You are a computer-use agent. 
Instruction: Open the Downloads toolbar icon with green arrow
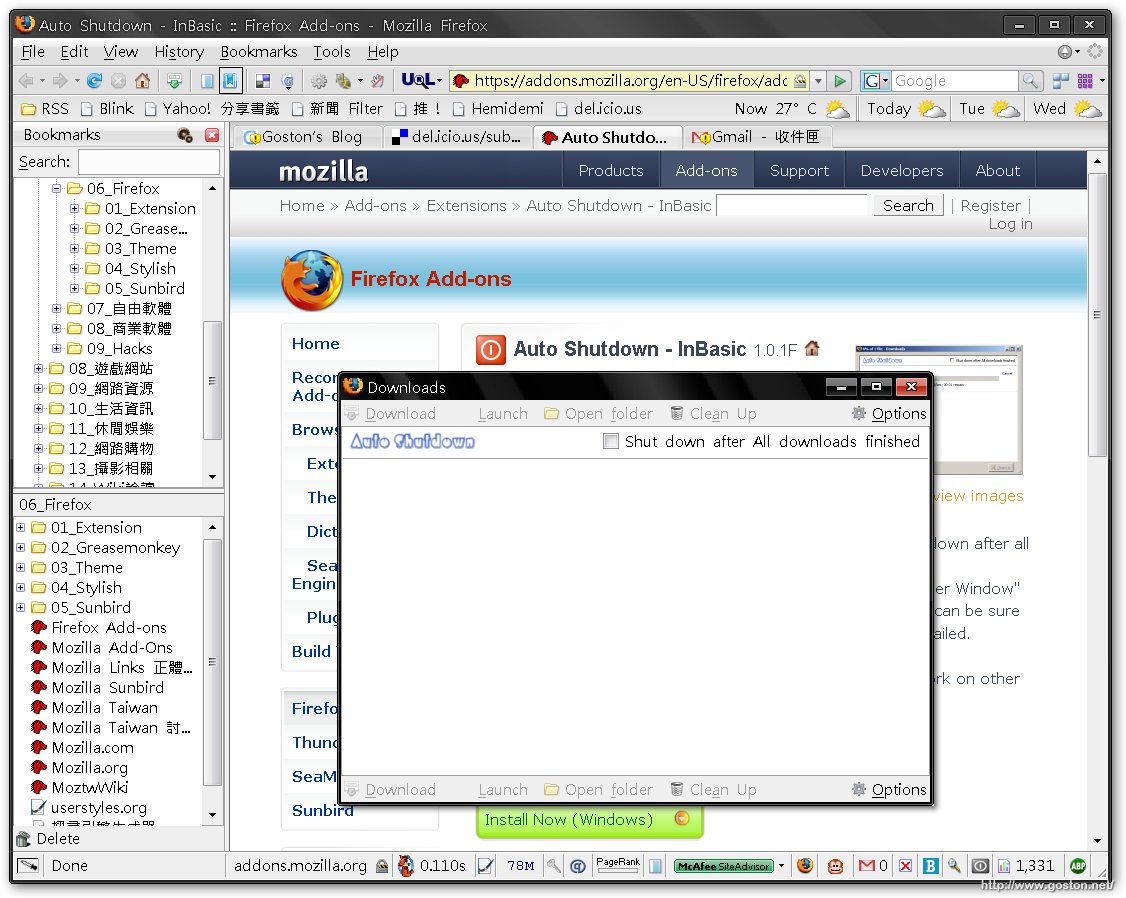point(174,80)
